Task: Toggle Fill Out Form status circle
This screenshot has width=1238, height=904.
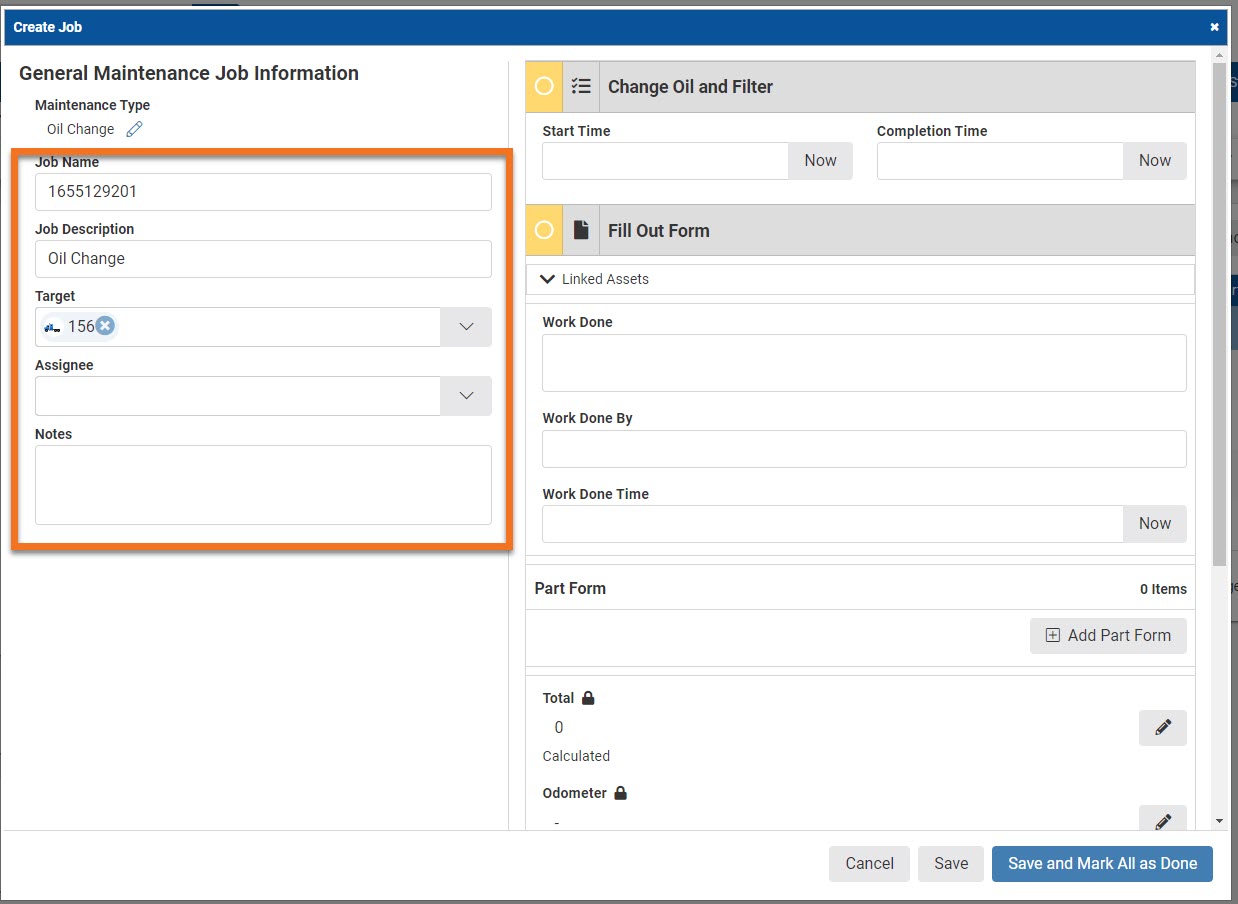Action: point(544,230)
